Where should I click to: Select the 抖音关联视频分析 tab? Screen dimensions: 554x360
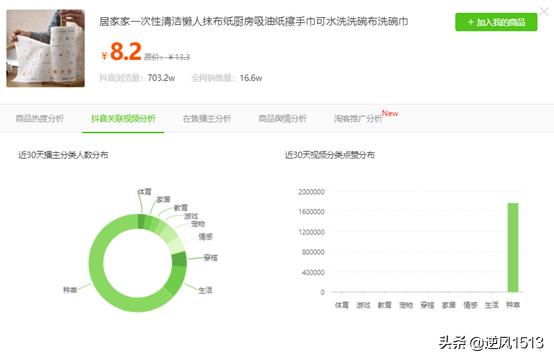[x=123, y=118]
